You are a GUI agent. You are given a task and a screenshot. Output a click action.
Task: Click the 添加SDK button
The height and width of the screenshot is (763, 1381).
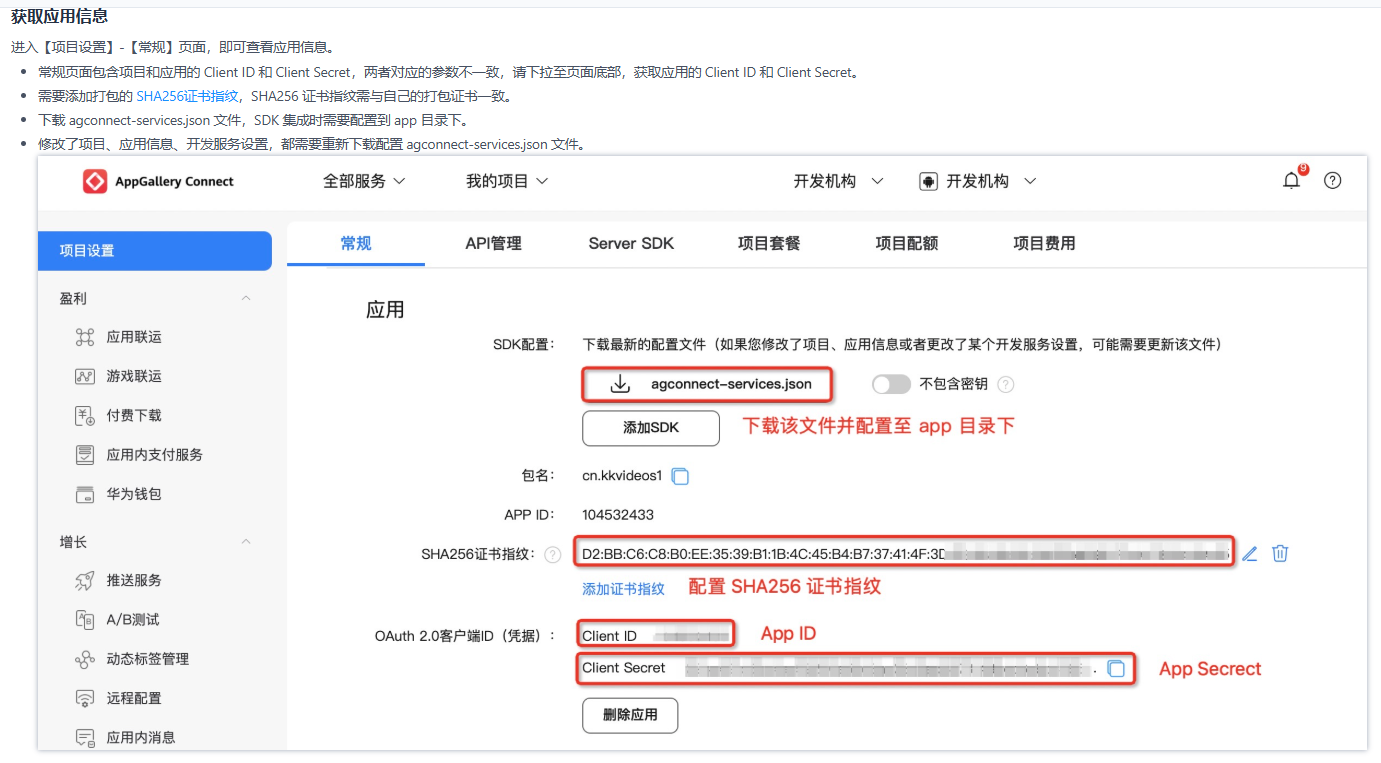tap(651, 428)
